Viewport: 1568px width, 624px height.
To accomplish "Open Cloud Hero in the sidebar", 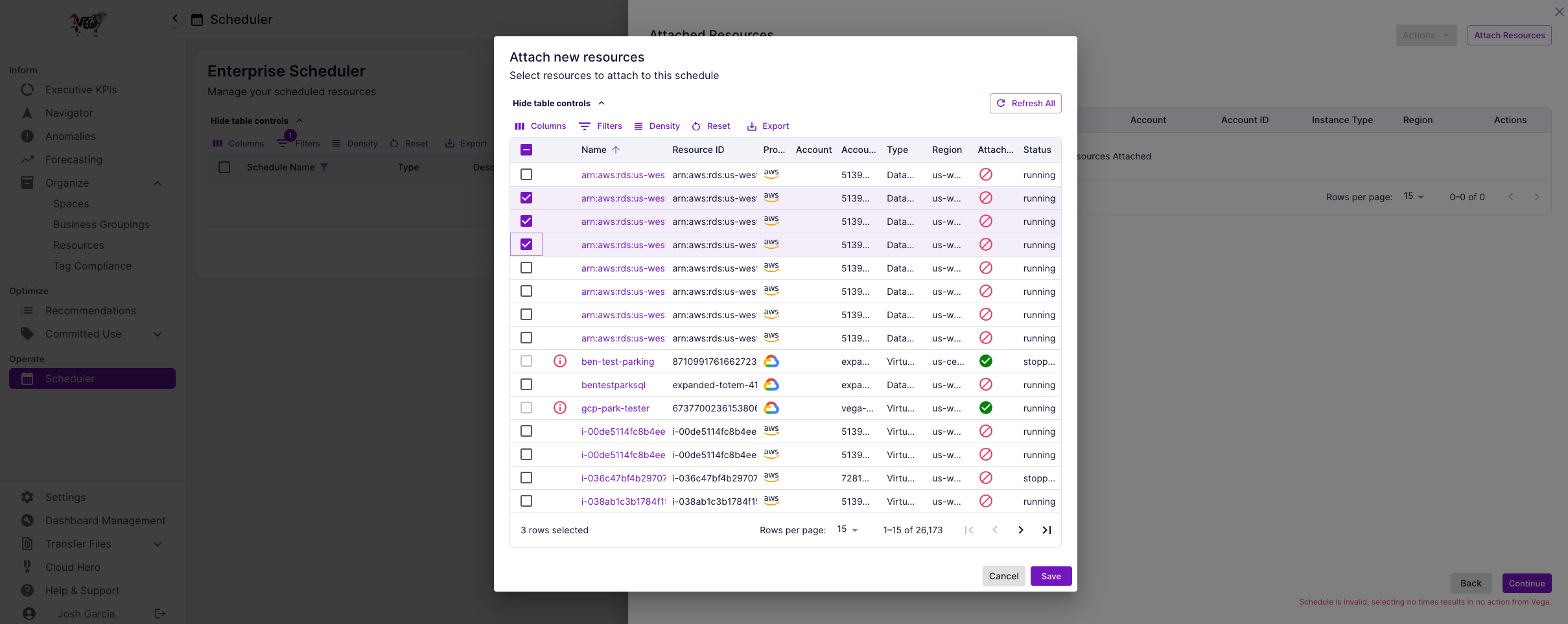I will [73, 568].
